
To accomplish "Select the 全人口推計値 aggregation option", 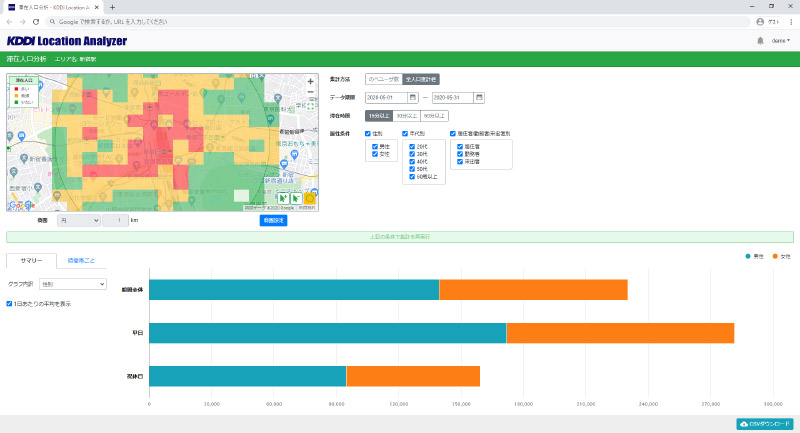I will tap(421, 80).
